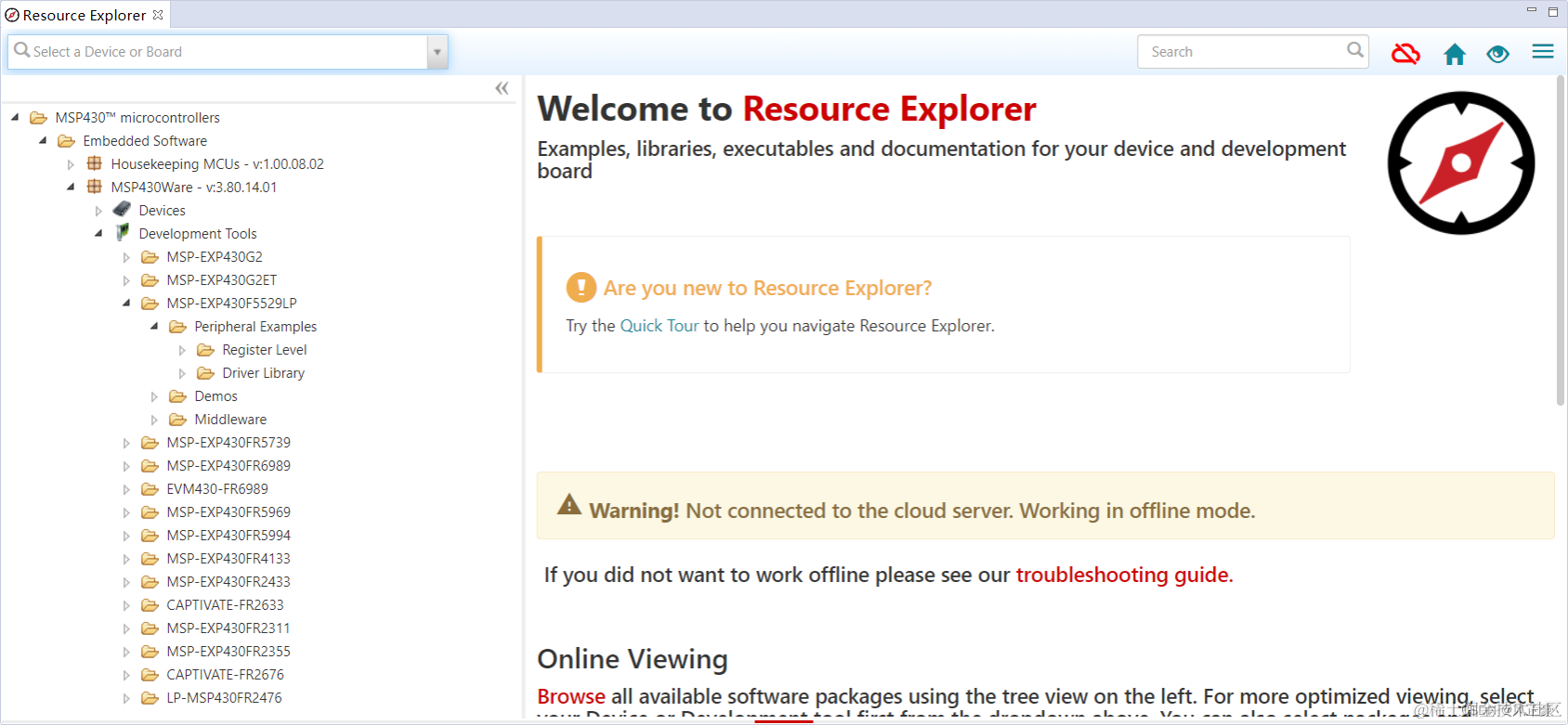Click the Driver Library folder icon
1568x725 pixels.
coord(205,373)
